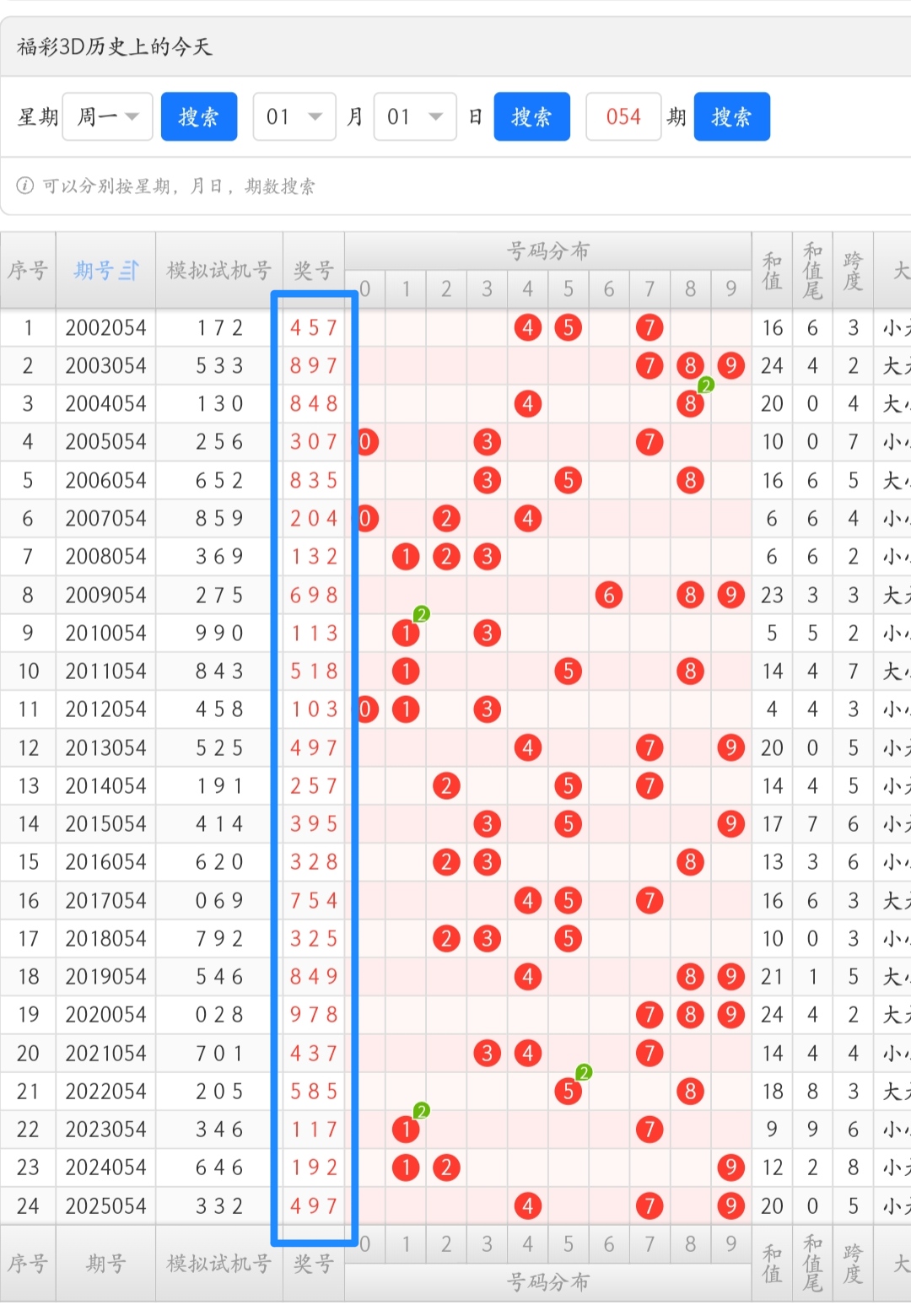
Task: Click the sort icon next to 期号 header
Action: (129, 271)
